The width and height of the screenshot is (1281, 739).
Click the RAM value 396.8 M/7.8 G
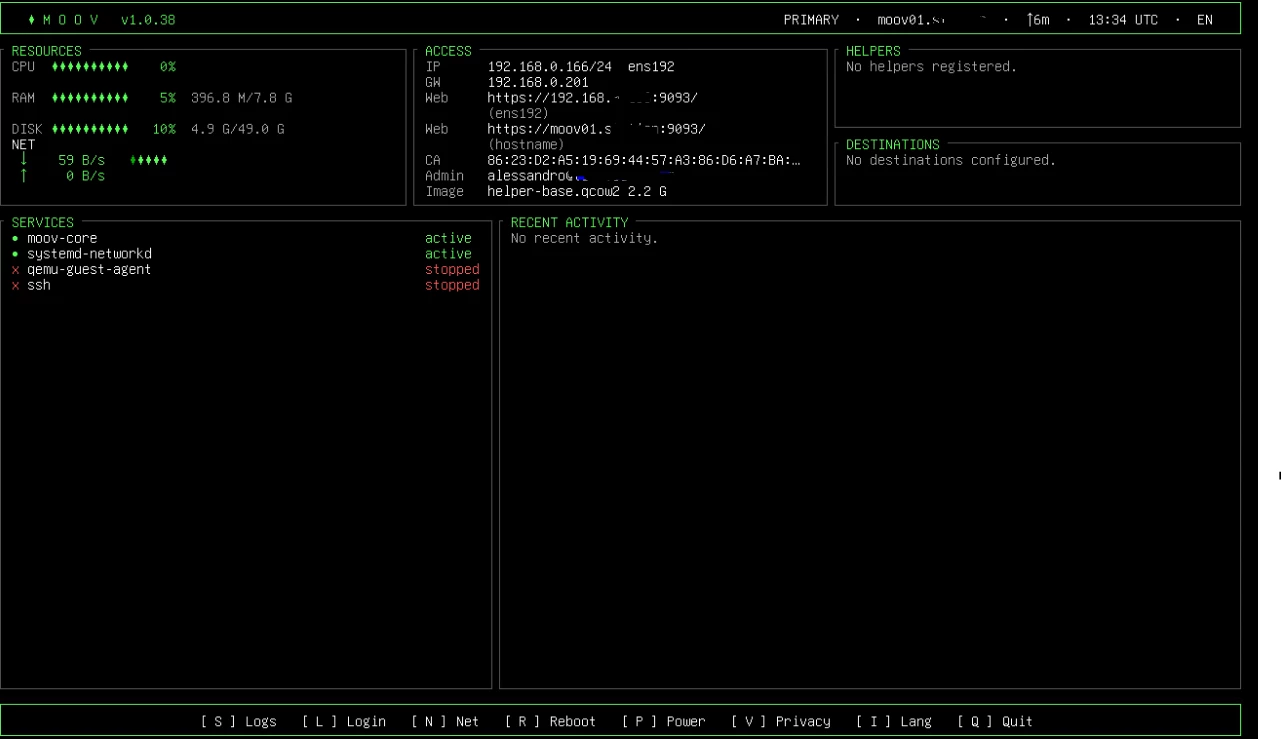coord(242,98)
